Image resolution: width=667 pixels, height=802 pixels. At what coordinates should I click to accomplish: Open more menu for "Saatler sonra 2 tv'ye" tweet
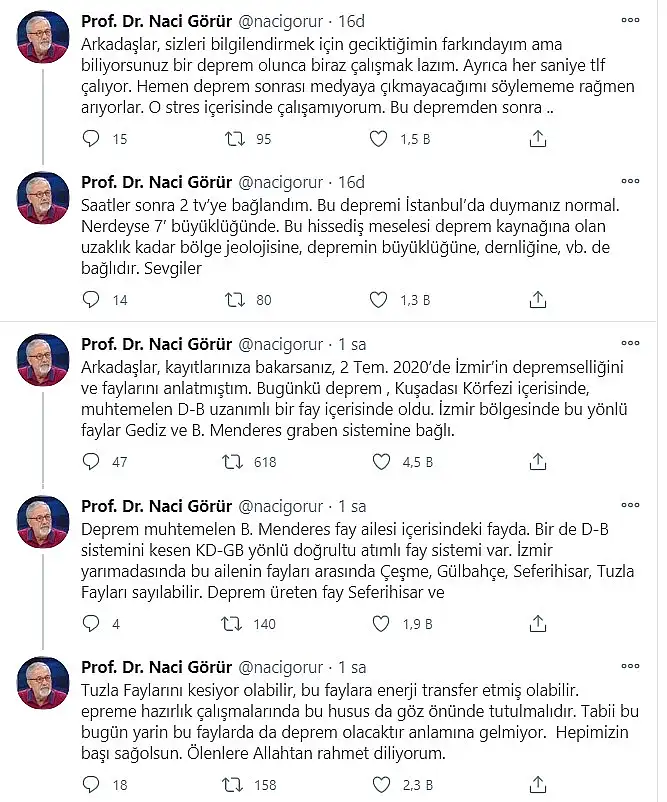(630, 181)
